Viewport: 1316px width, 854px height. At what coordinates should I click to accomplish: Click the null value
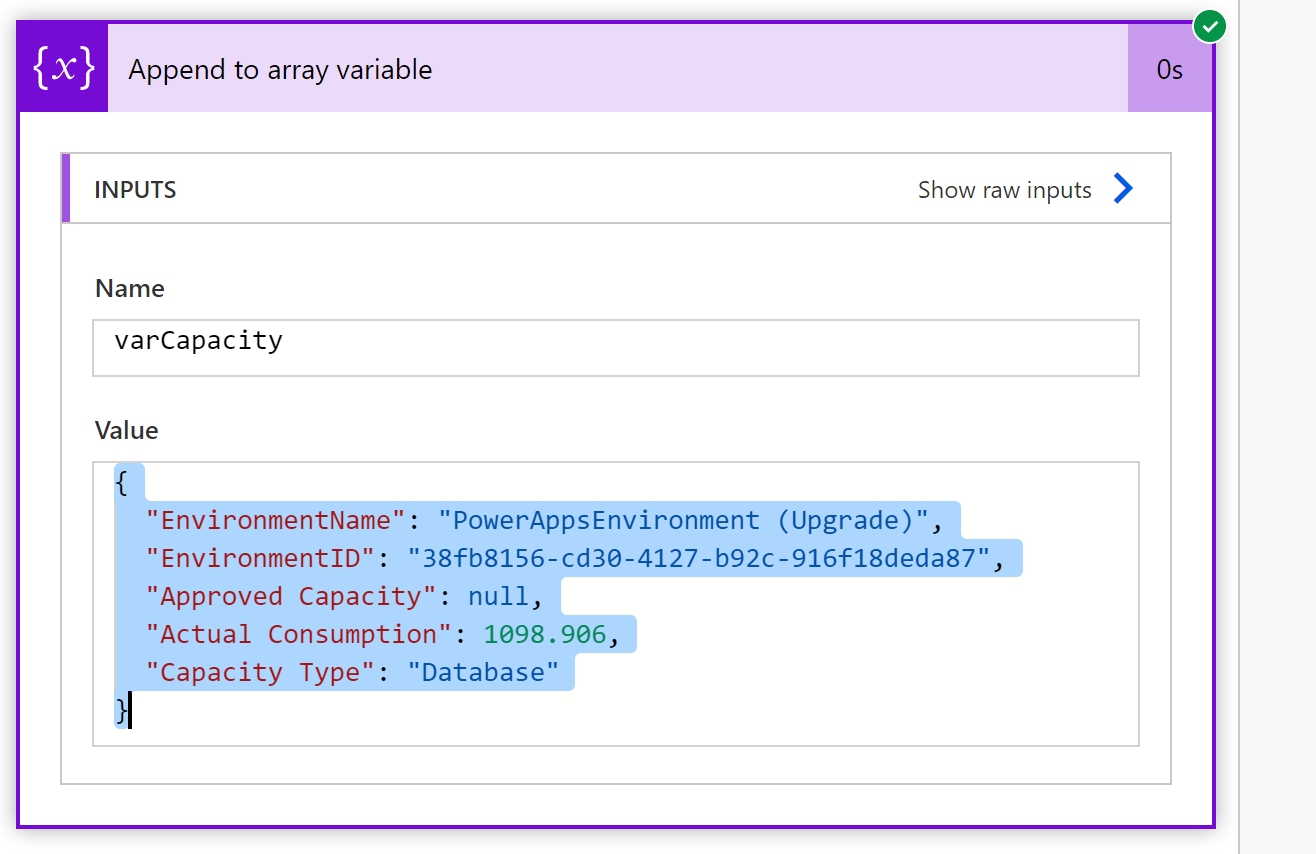coord(498,596)
